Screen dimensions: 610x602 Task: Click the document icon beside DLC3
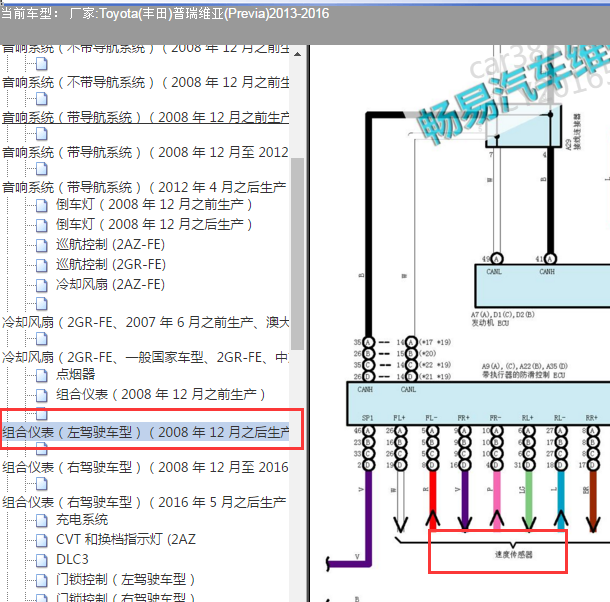pos(42,560)
